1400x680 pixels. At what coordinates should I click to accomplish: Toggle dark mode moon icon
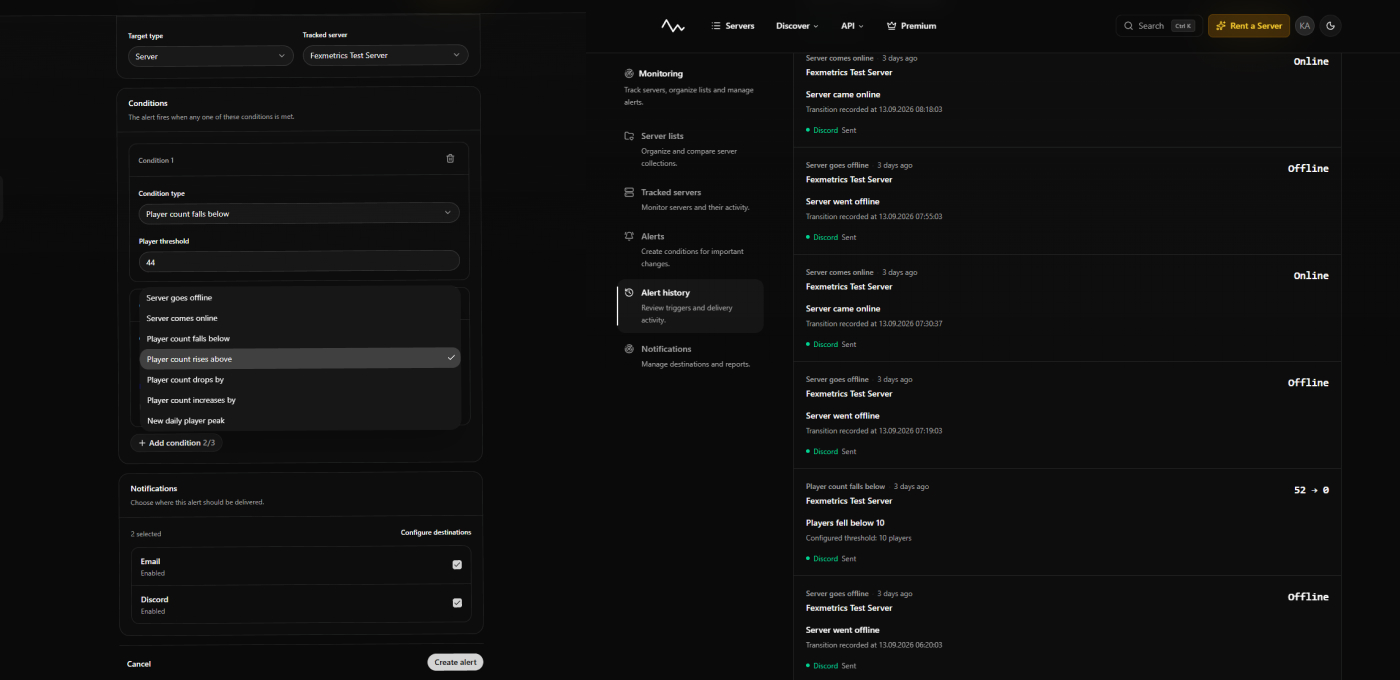pyautogui.click(x=1331, y=26)
